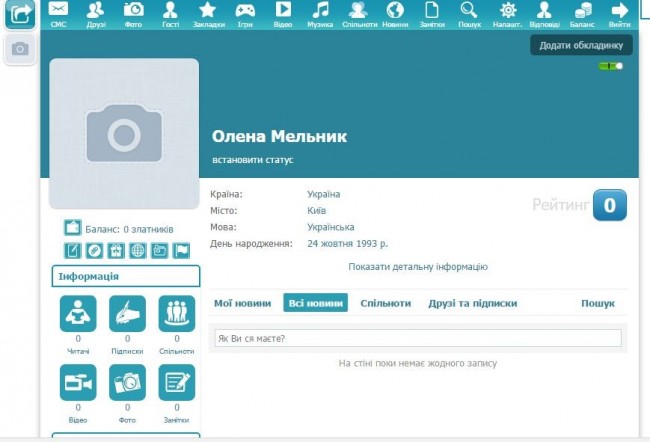The height and width of the screenshot is (442, 650).
Task: Switch to the Мої новини tab
Action: point(242,303)
